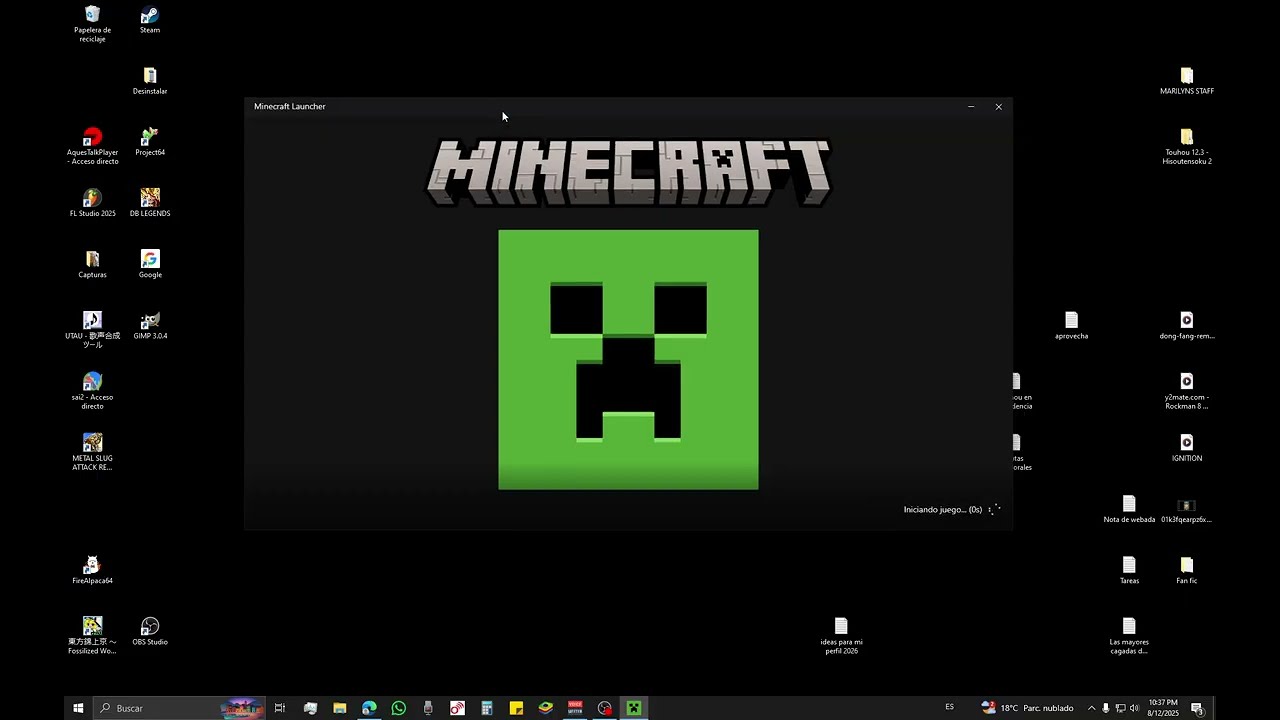This screenshot has height=720, width=1280.
Task: Open the clock showing 10:37 PM
Action: 1163,708
